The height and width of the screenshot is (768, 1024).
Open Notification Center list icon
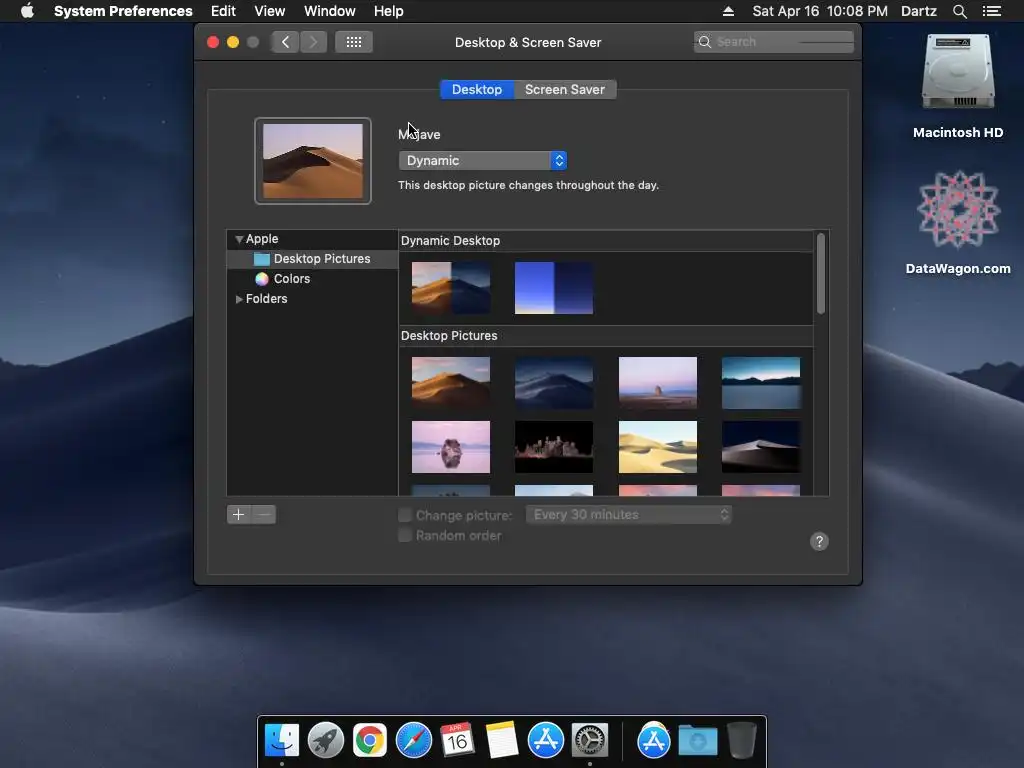[x=991, y=11]
